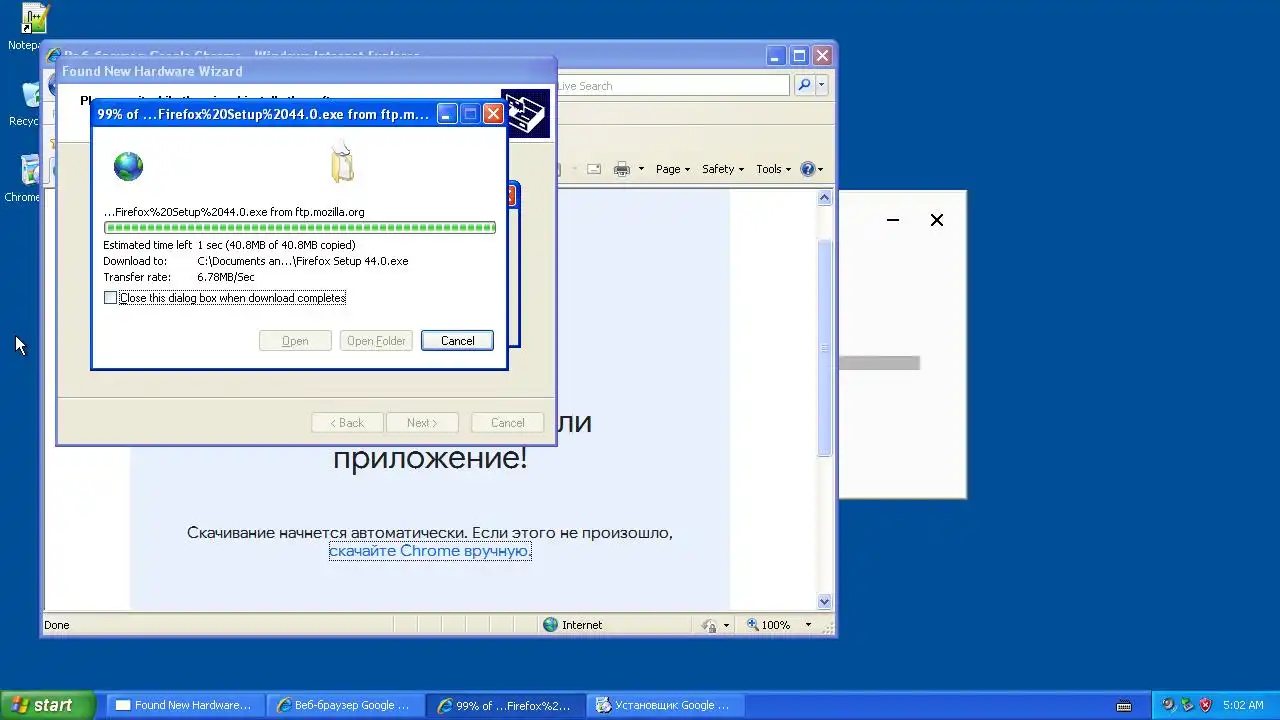Expand the privacy dropdown arrow in status bar
1280x720 pixels.
pos(726,625)
